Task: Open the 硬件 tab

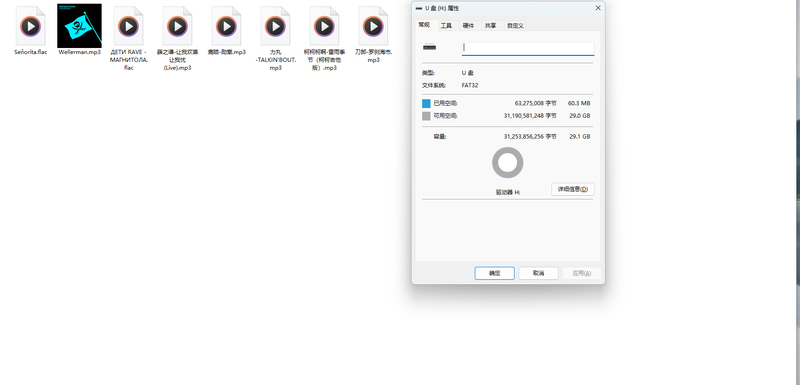Action: coord(468,25)
